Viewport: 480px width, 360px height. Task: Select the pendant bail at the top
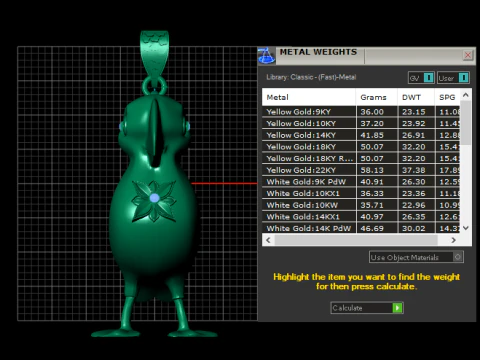coord(154,53)
